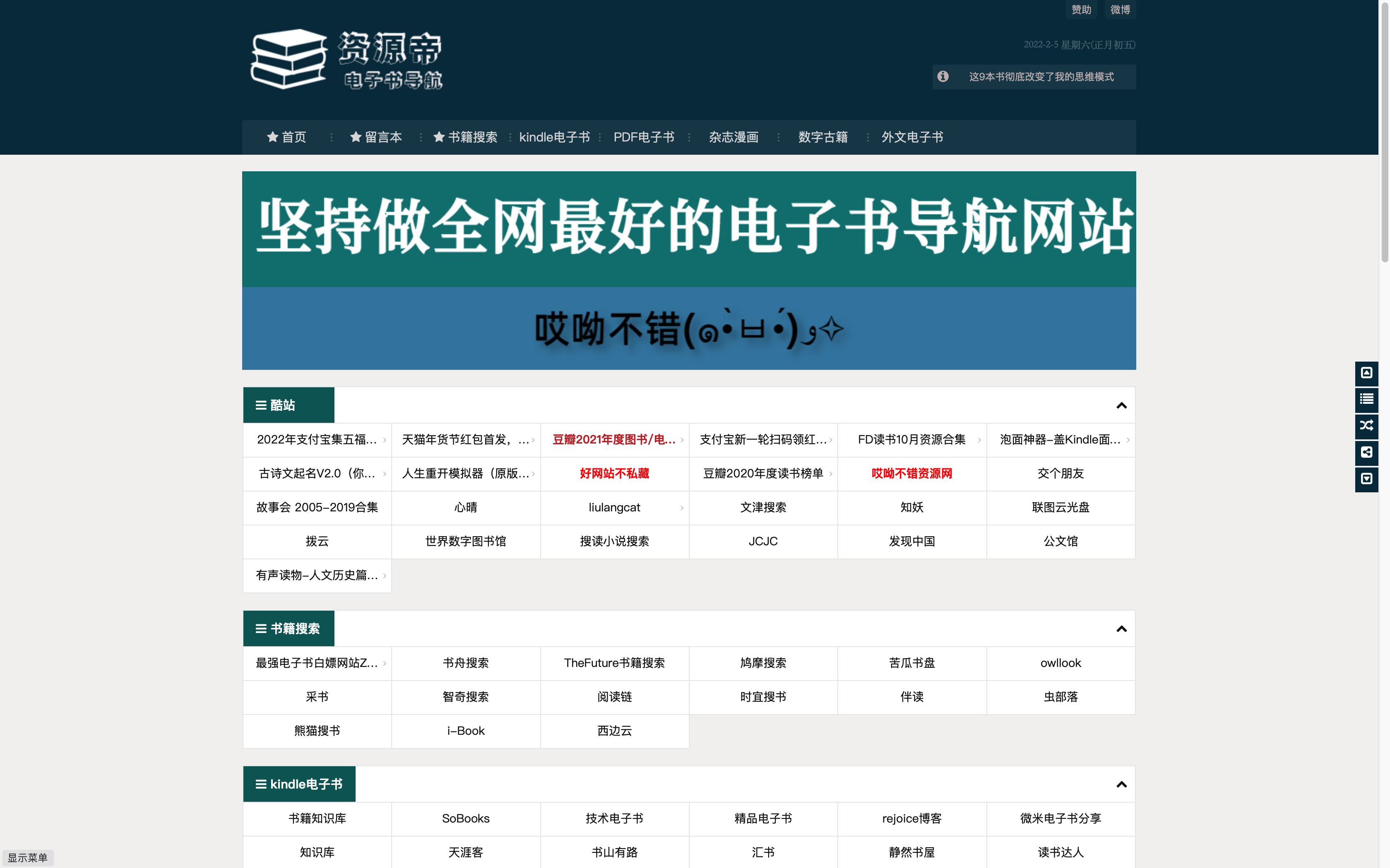Open 首页 in navigation bar
Screen dimensions: 1390x868
point(286,137)
